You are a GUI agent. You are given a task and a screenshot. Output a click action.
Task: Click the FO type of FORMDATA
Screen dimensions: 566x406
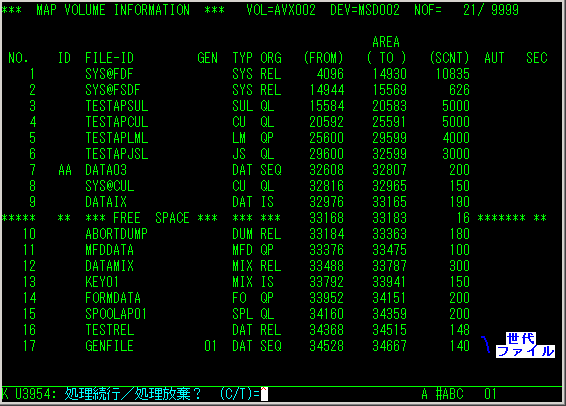pyautogui.click(x=239, y=298)
